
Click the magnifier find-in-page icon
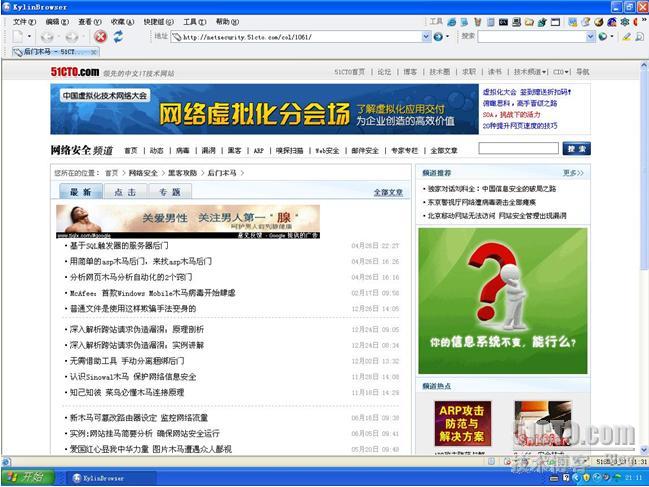(x=639, y=37)
